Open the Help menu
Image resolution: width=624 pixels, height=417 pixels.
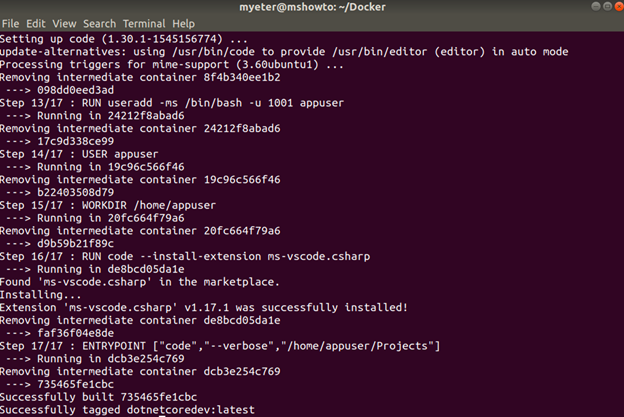pos(183,24)
